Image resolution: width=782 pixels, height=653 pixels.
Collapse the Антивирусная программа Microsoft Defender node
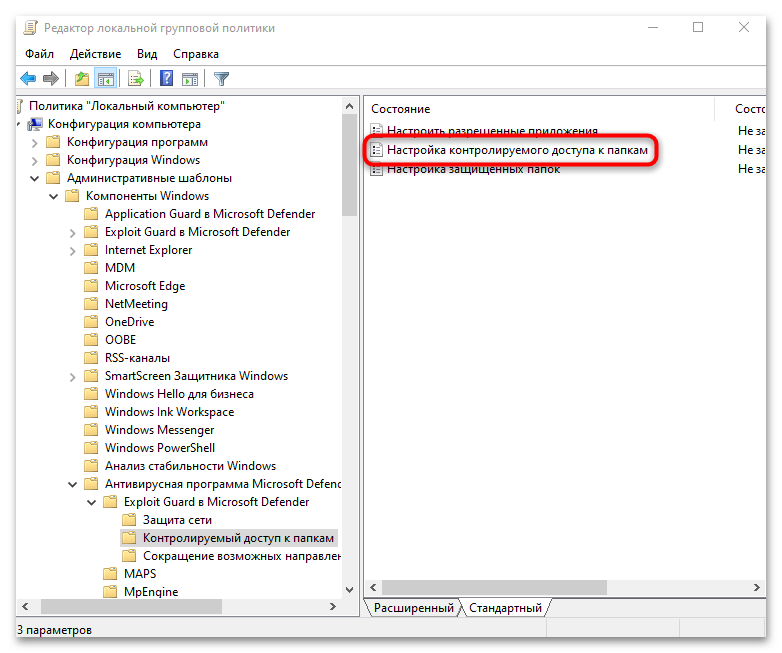click(72, 484)
